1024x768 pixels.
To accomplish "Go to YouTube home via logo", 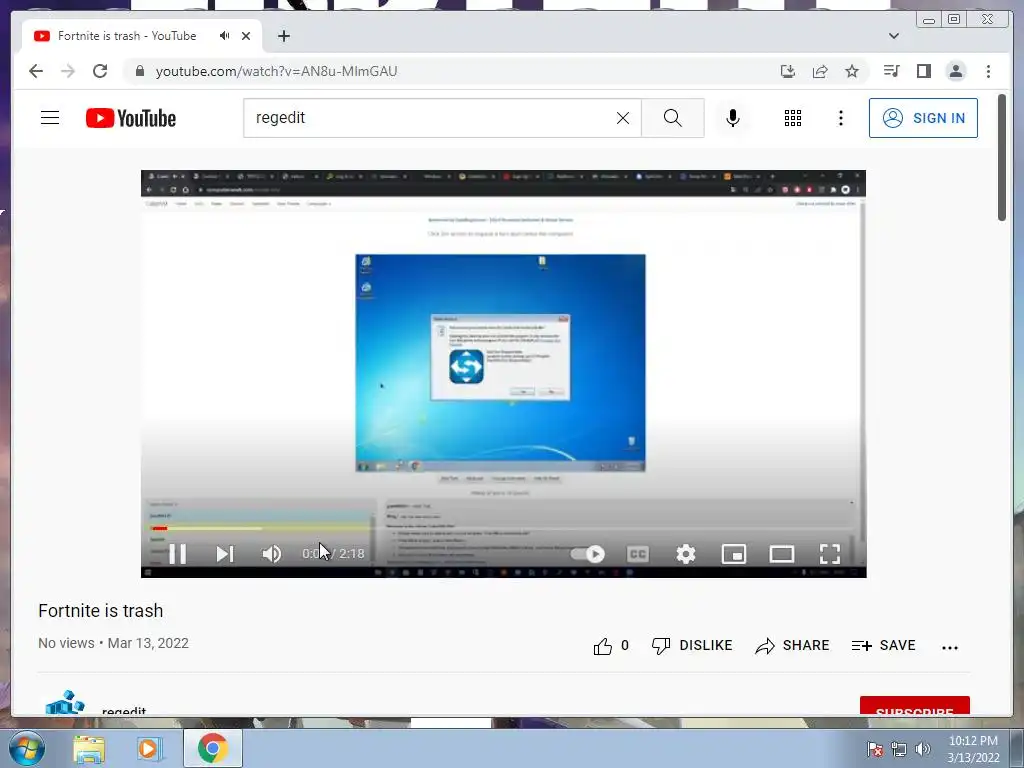I will (x=131, y=118).
